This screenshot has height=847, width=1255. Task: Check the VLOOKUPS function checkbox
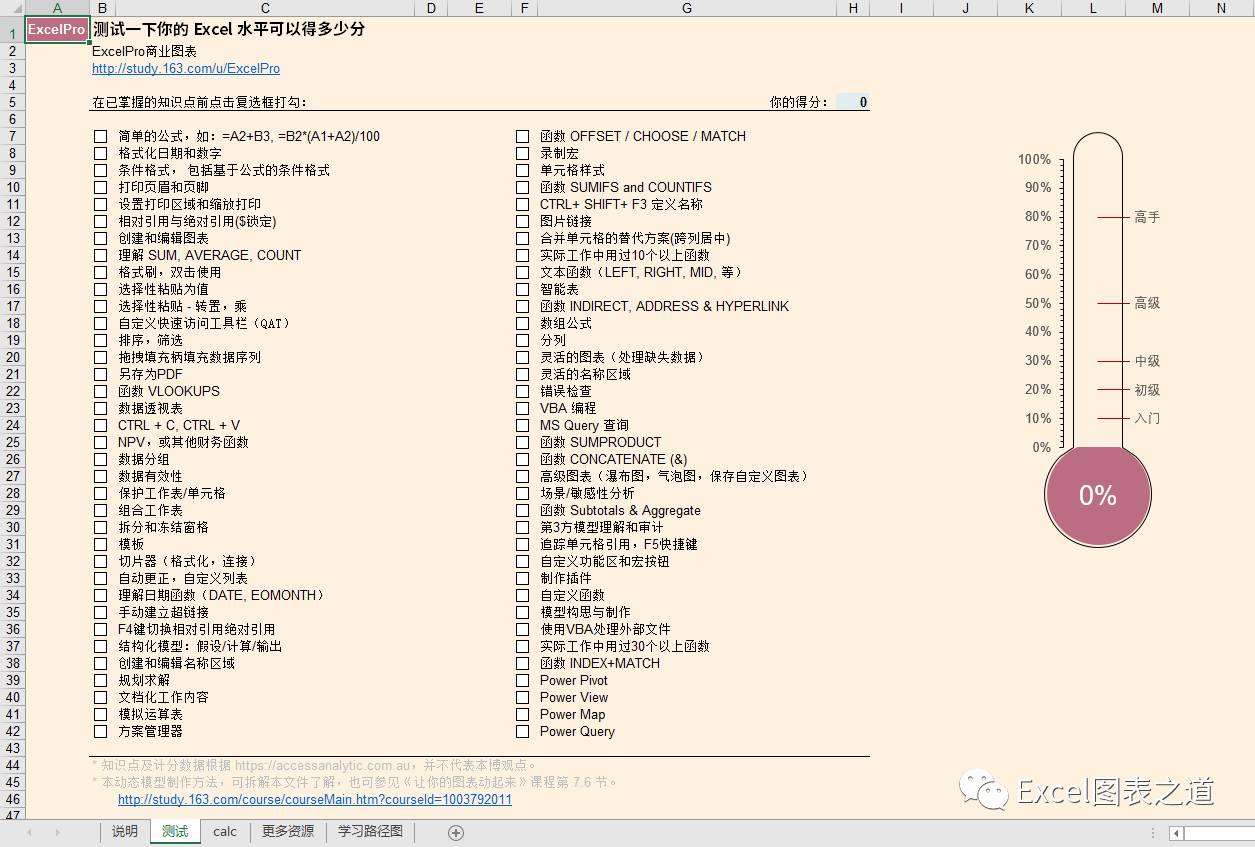pos(100,391)
